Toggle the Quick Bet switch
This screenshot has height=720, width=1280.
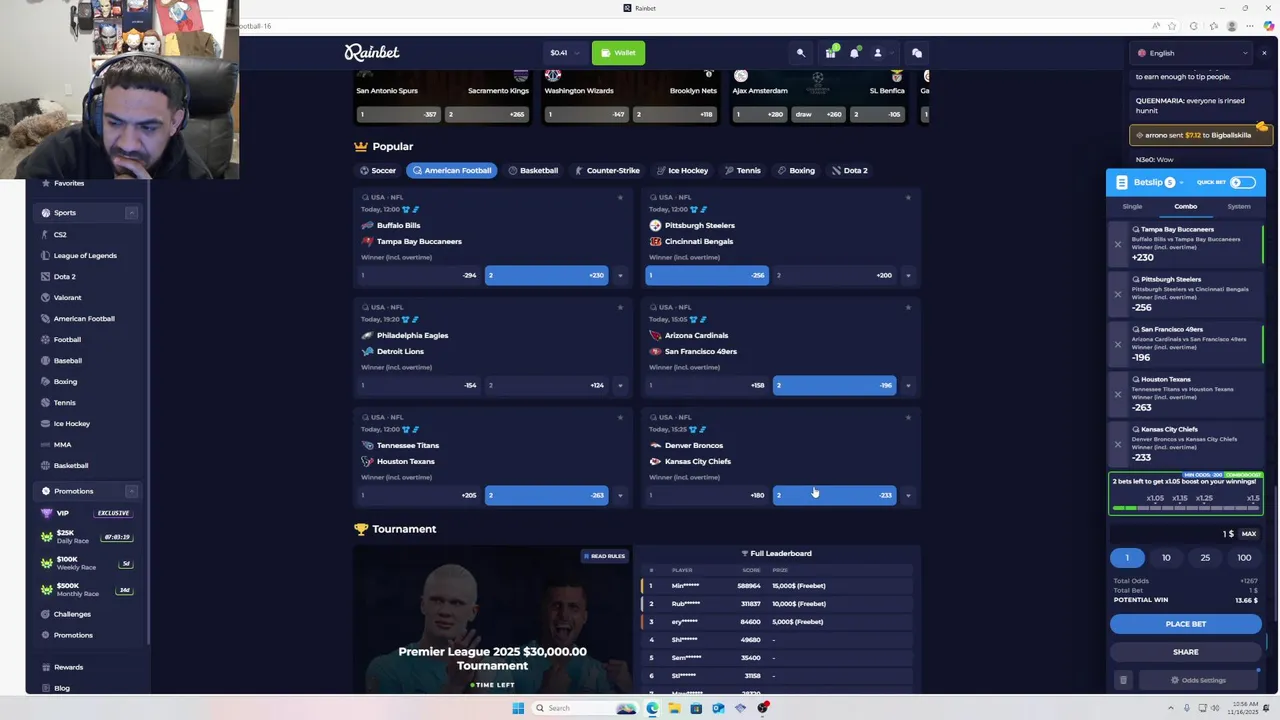coord(1242,182)
